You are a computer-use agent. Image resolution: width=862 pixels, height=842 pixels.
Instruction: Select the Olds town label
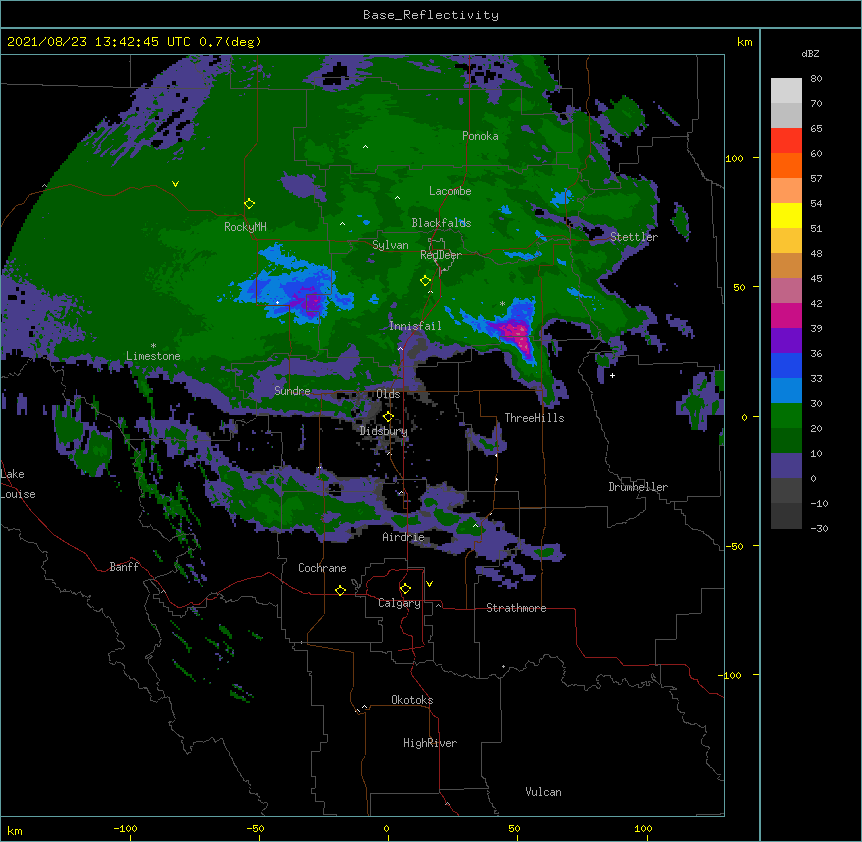pos(388,394)
